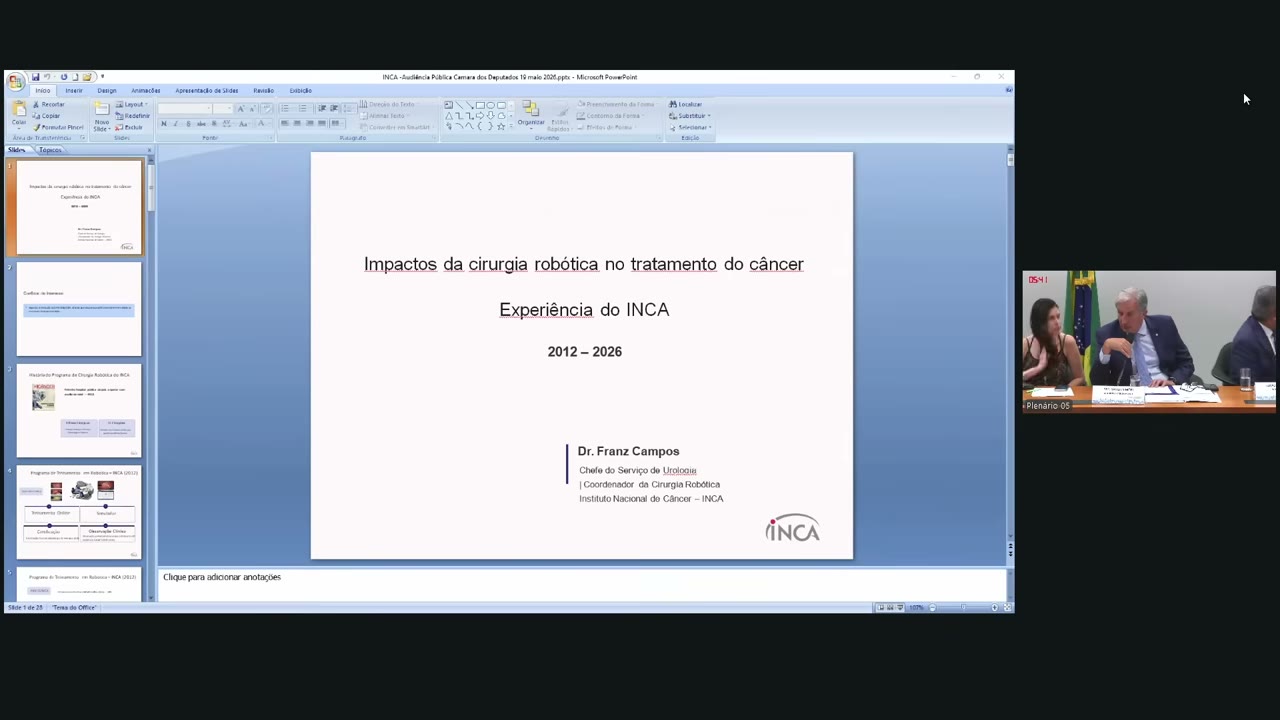
Task: Go to the Animações ribbon tab
Action: coord(146,91)
